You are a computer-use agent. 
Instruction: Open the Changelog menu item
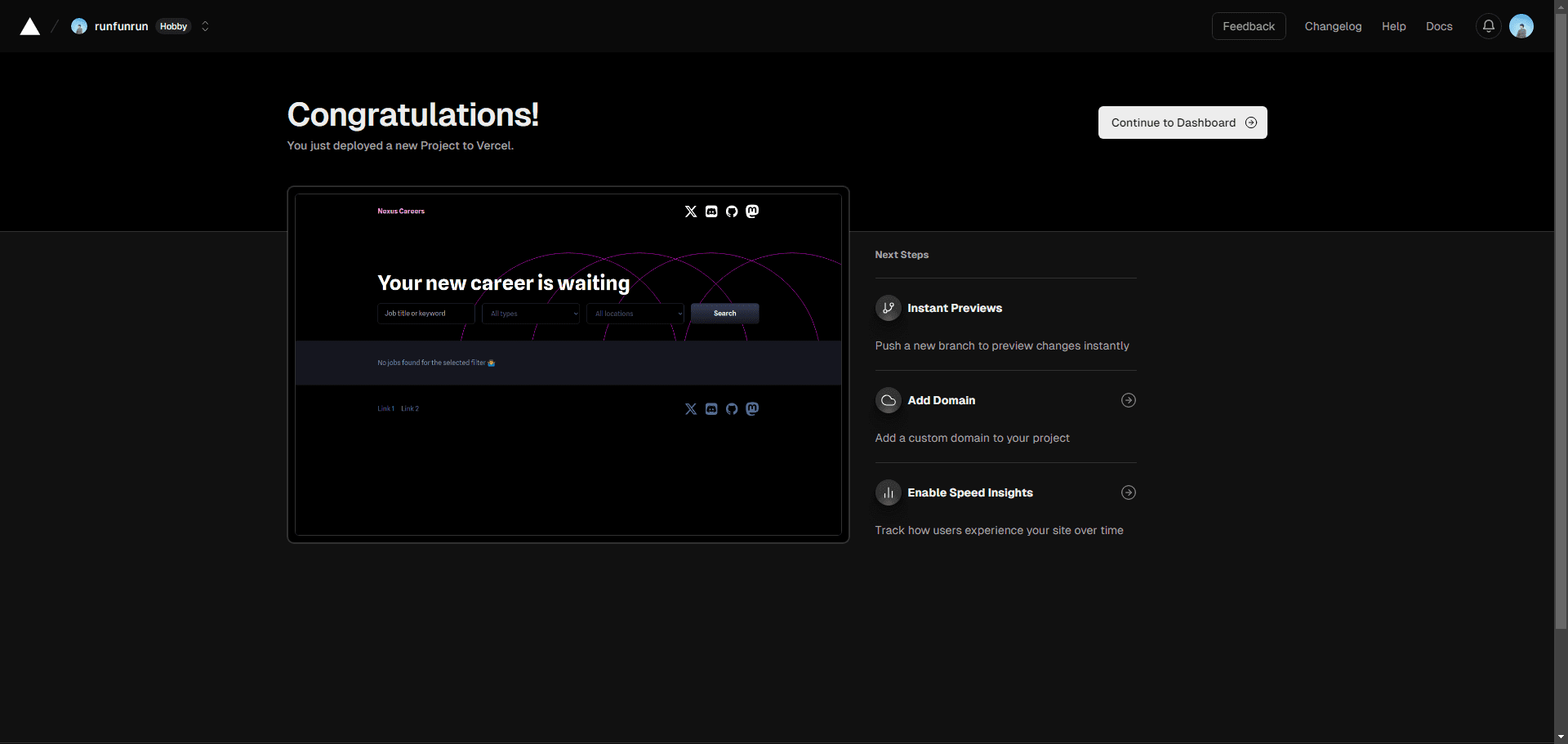click(1333, 26)
